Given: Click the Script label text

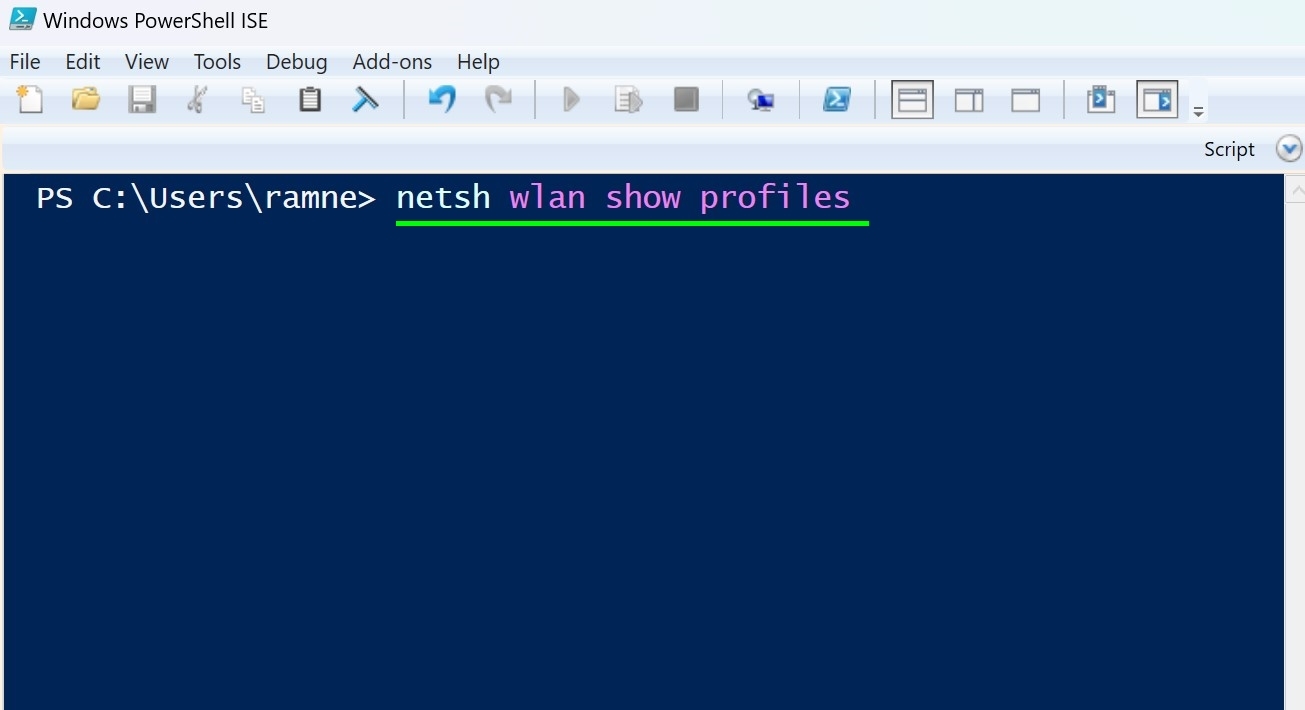Looking at the screenshot, I should click(1229, 149).
